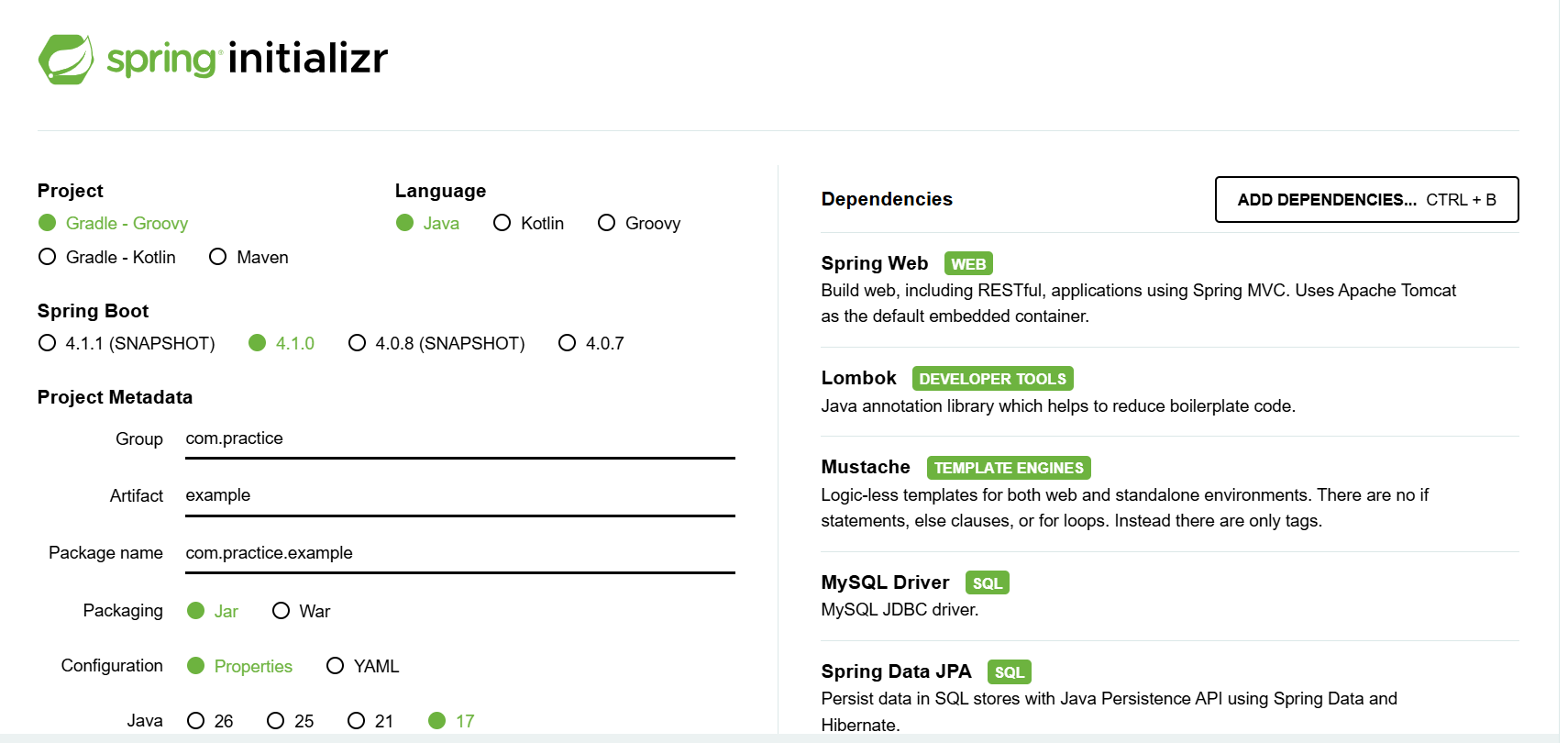This screenshot has height=743, width=1568.
Task: Select YAML configuration format
Action: pyautogui.click(x=362, y=666)
